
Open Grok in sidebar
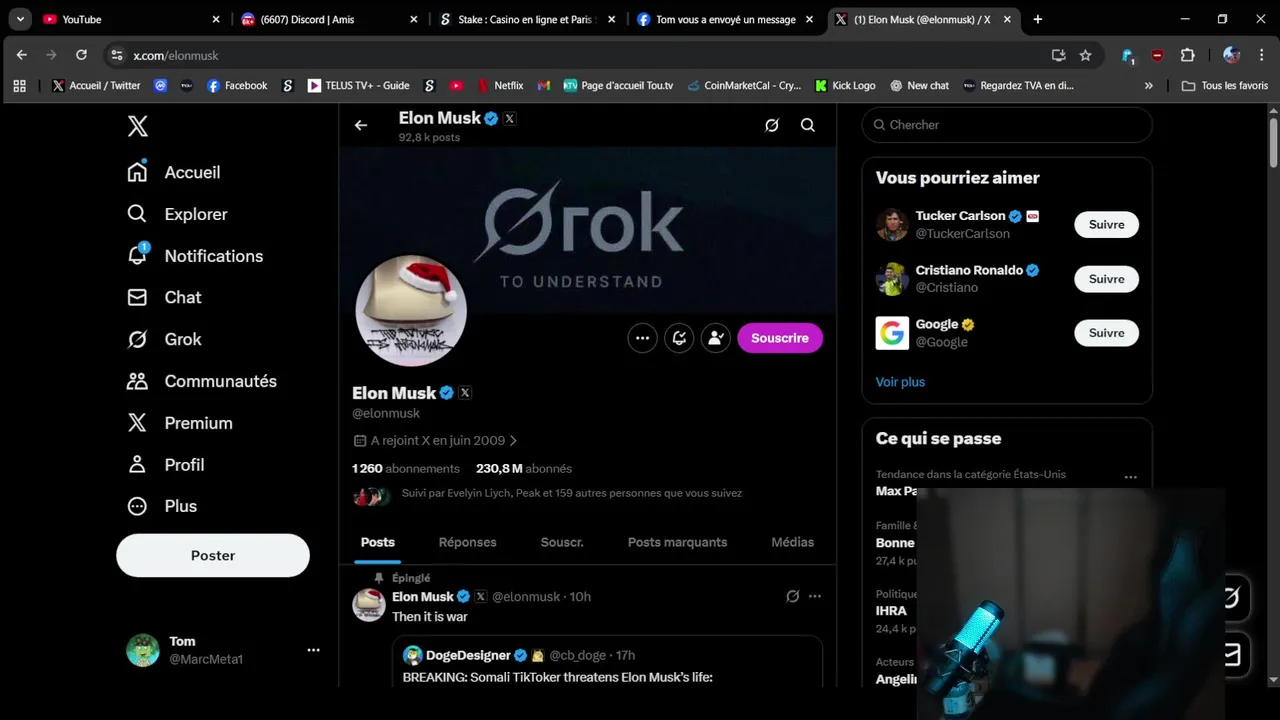[x=164, y=339]
